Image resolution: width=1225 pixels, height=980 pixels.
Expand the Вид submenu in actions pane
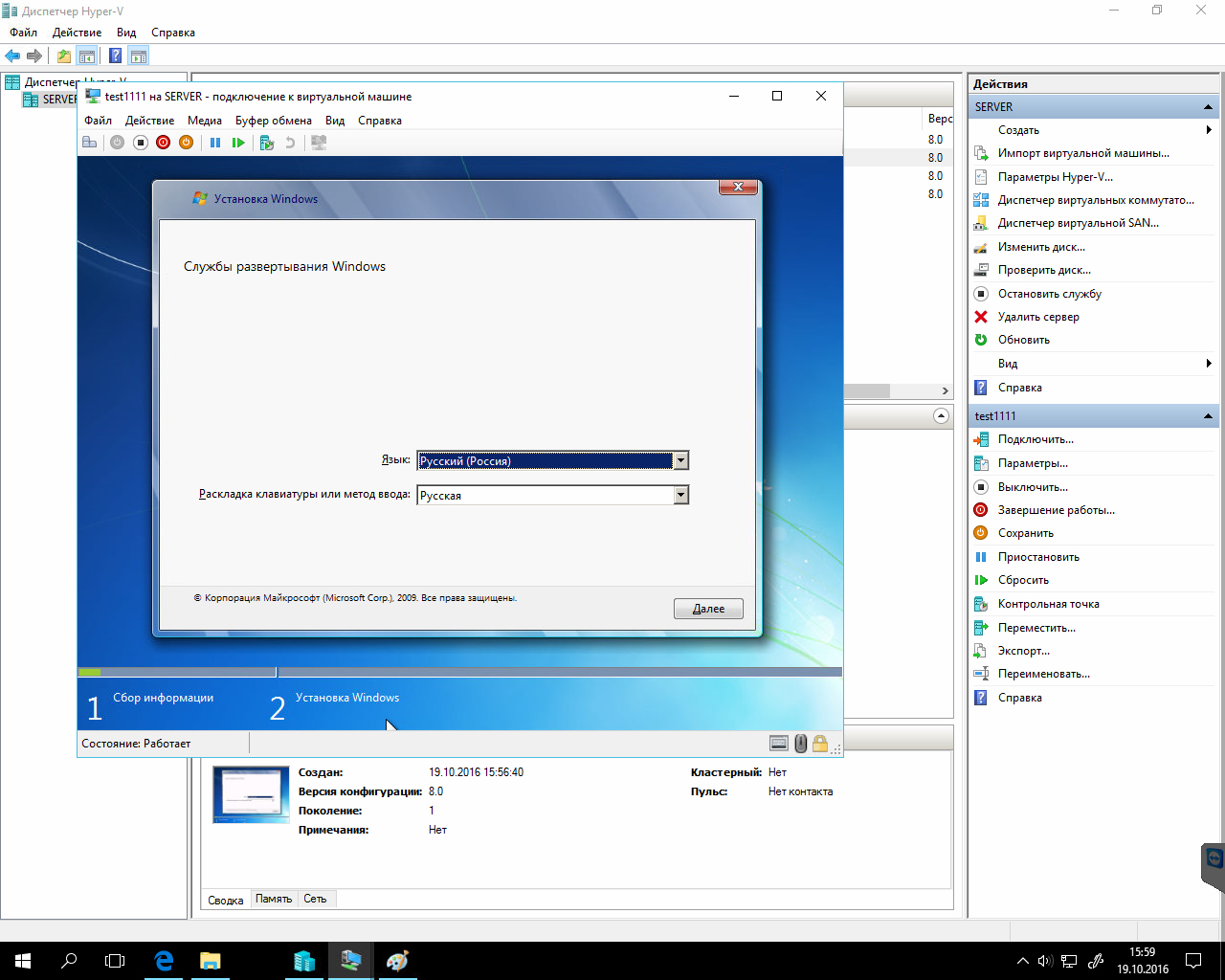1209,364
